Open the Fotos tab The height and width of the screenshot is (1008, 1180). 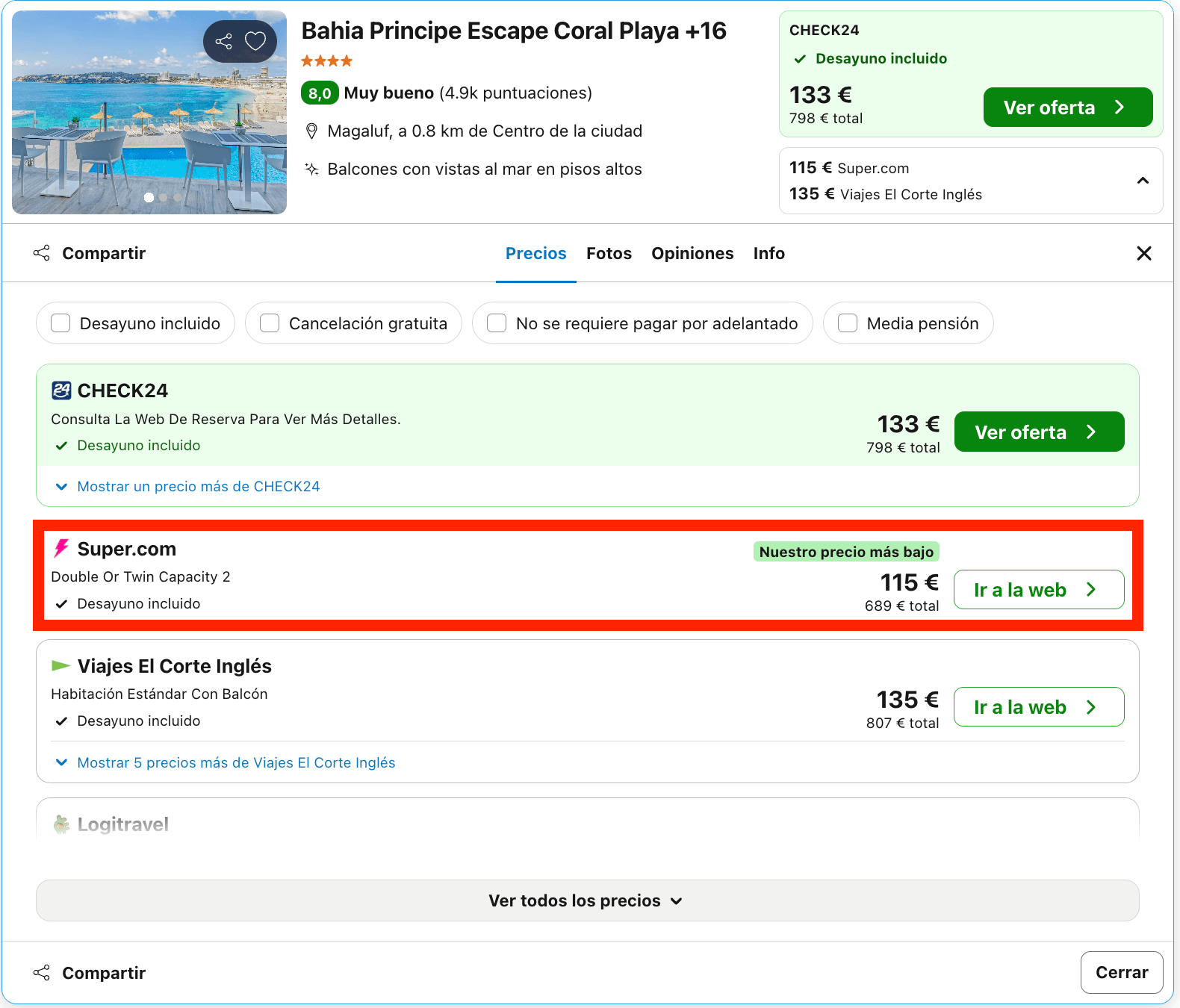pyautogui.click(x=609, y=253)
